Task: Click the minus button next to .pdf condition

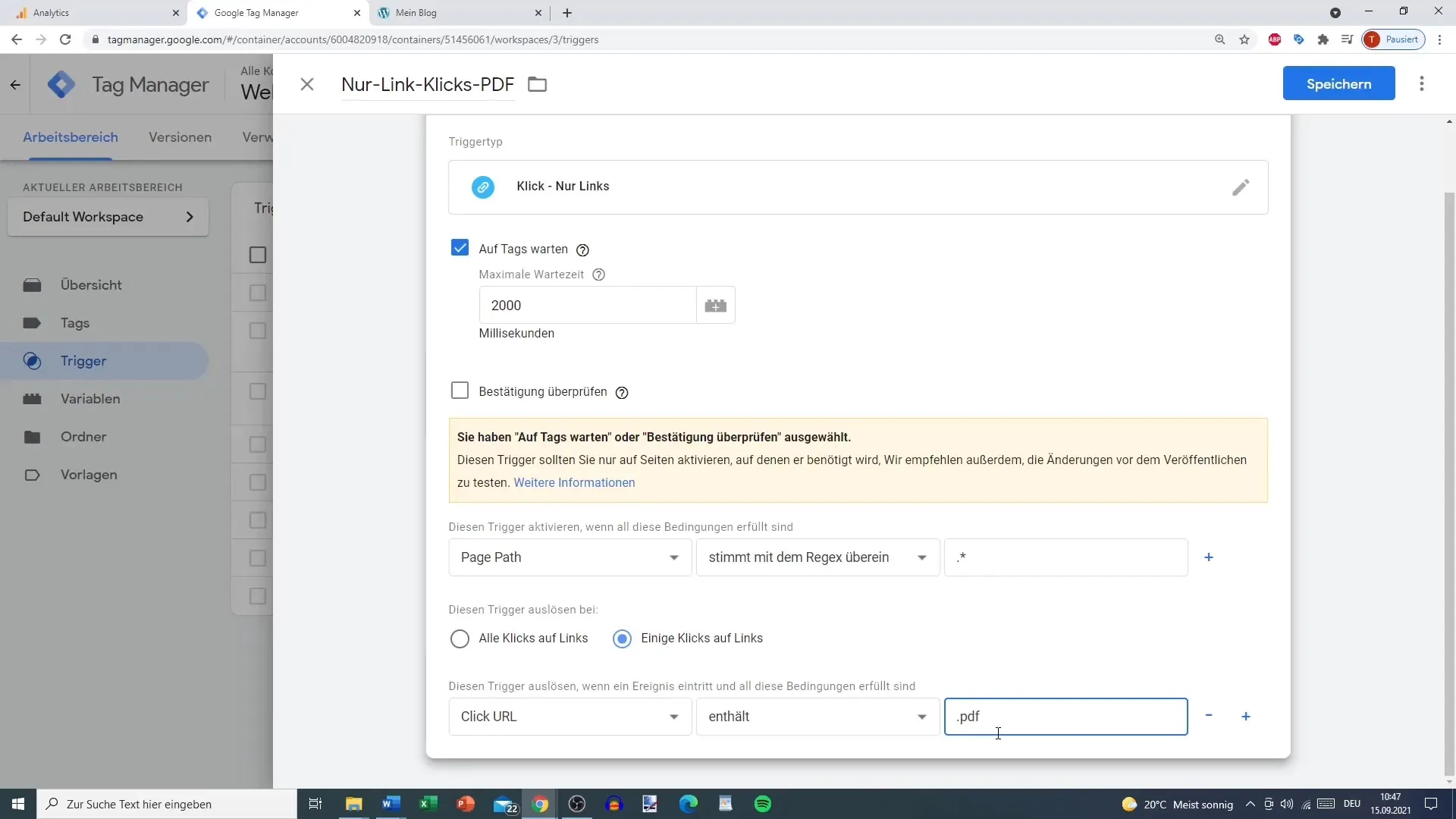Action: point(1208,716)
